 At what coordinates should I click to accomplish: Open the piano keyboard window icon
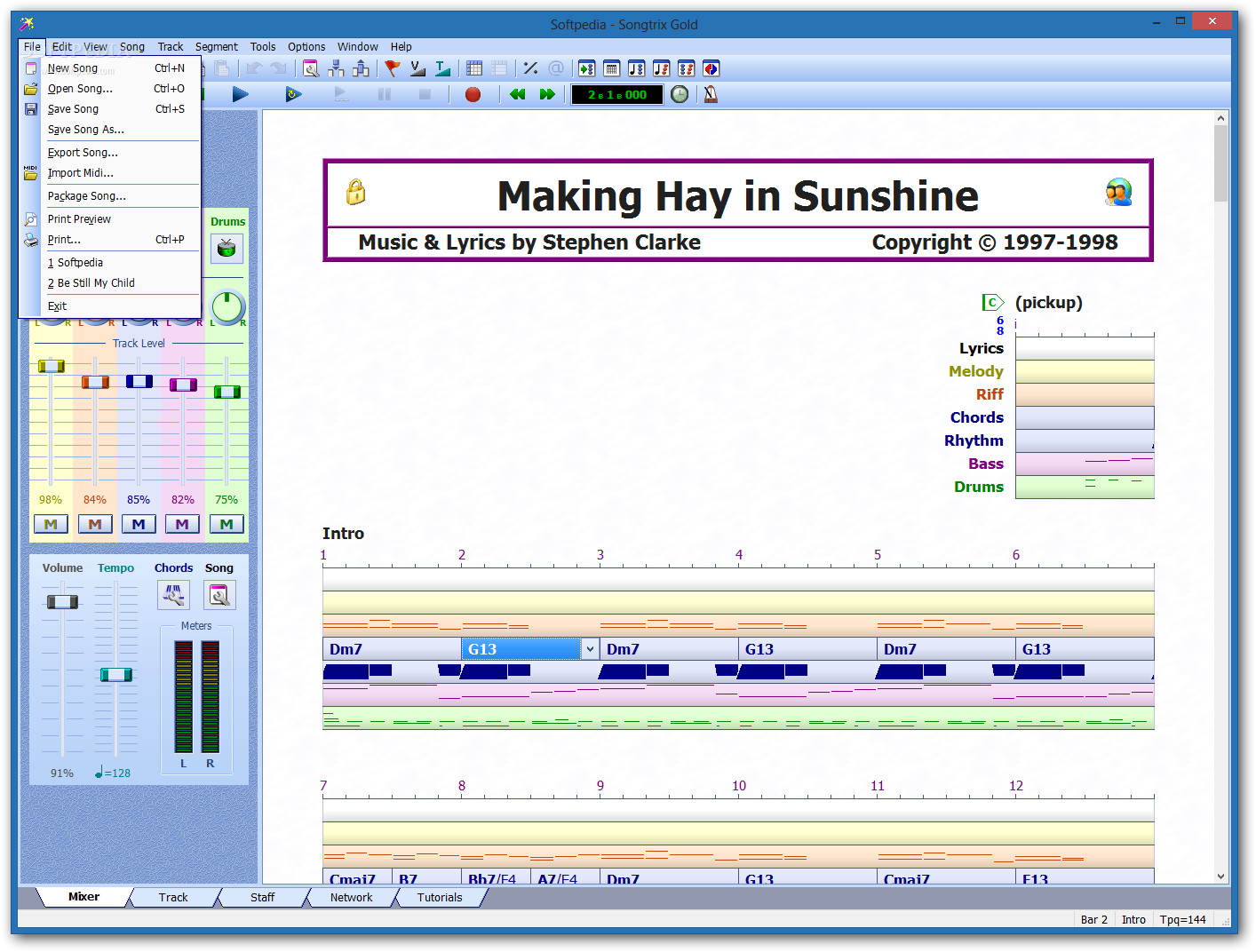612,68
